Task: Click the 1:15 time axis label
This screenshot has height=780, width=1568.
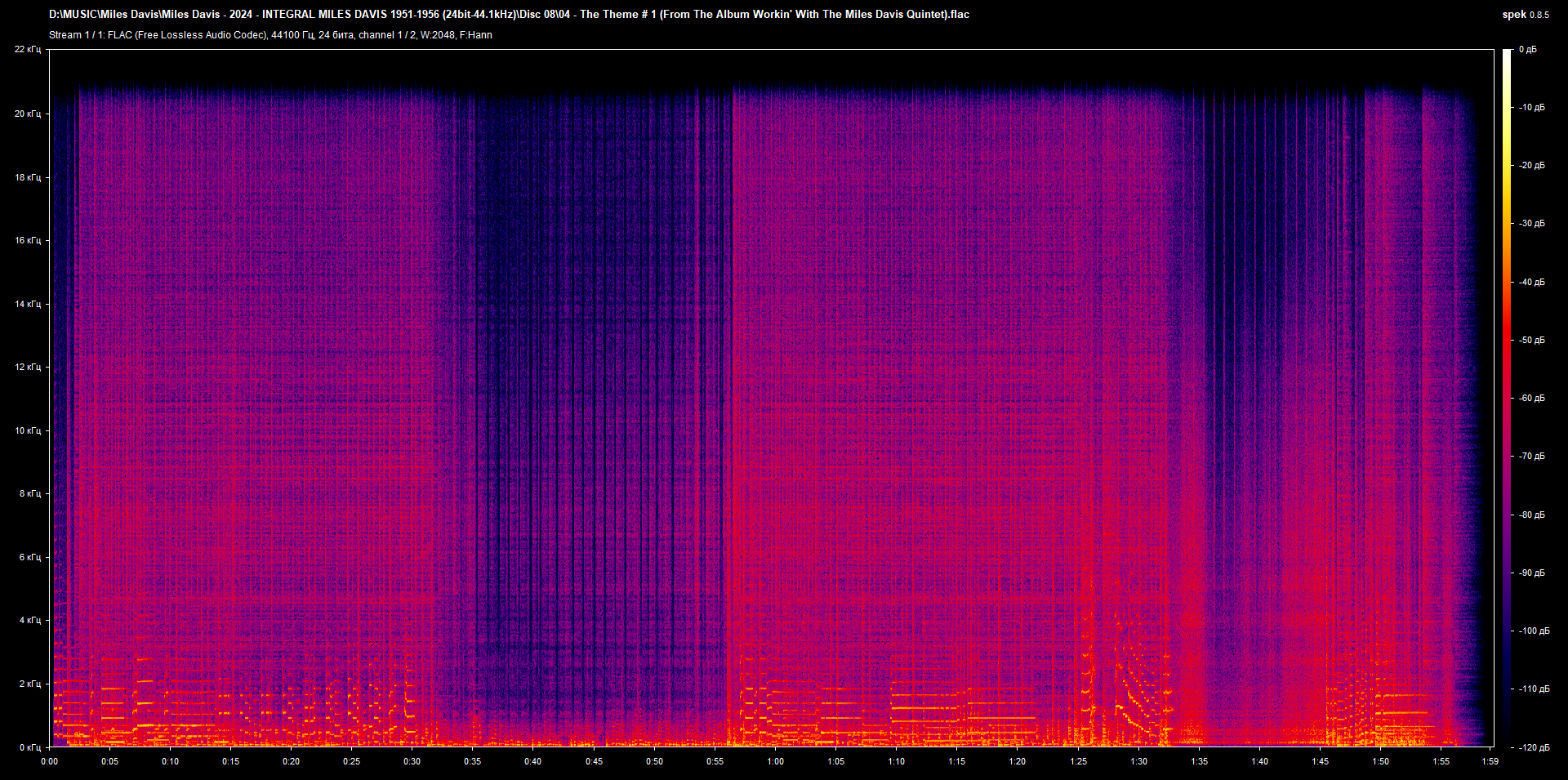Action: click(x=957, y=761)
